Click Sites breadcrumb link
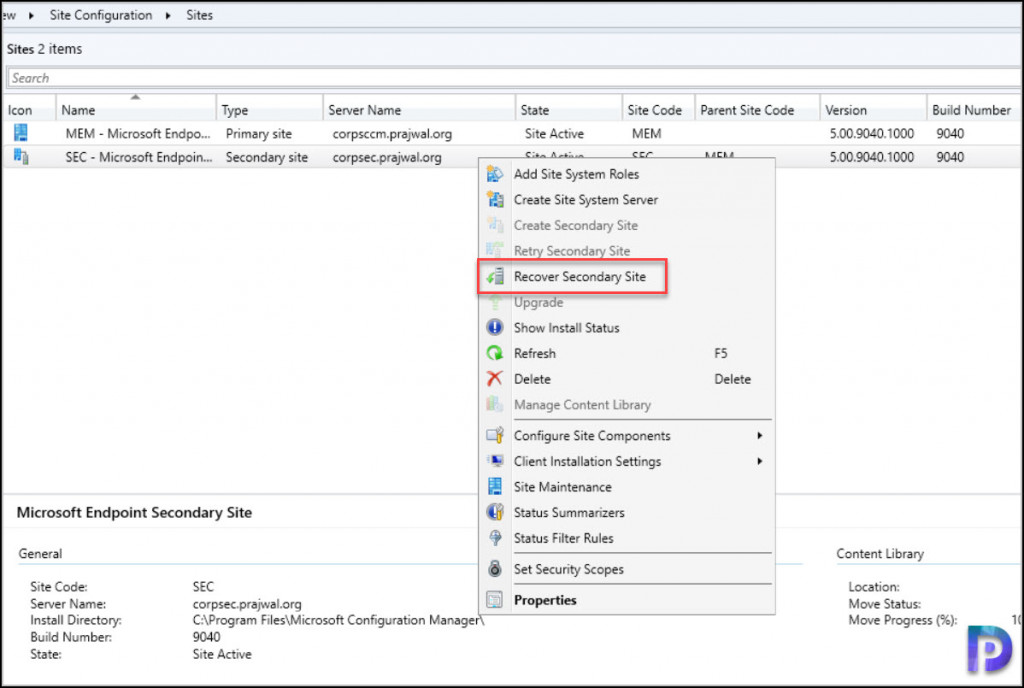Image resolution: width=1024 pixels, height=688 pixels. (199, 15)
